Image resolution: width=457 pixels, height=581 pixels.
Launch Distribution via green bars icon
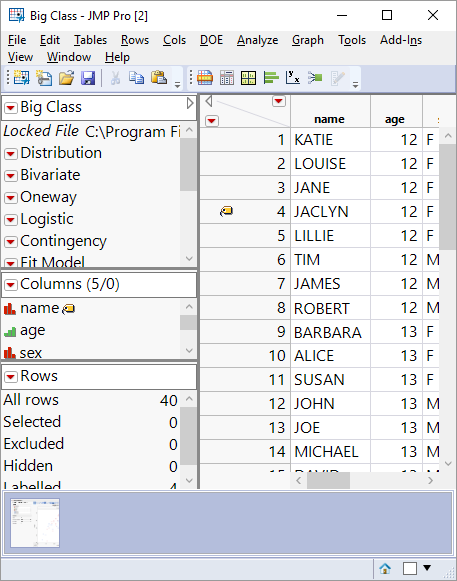[271, 78]
